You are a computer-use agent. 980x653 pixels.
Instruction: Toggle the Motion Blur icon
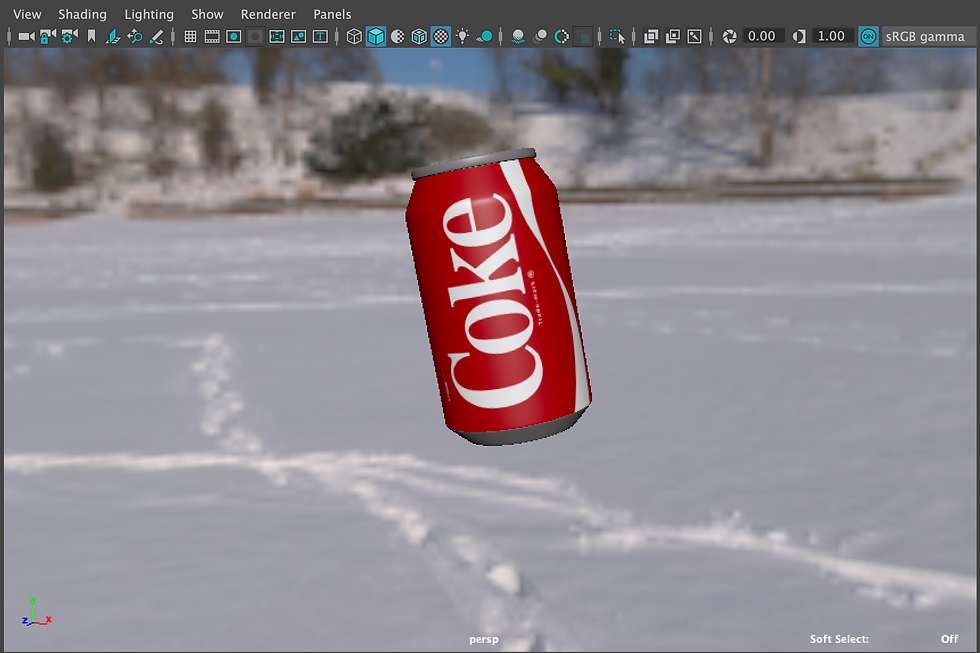(x=540, y=36)
